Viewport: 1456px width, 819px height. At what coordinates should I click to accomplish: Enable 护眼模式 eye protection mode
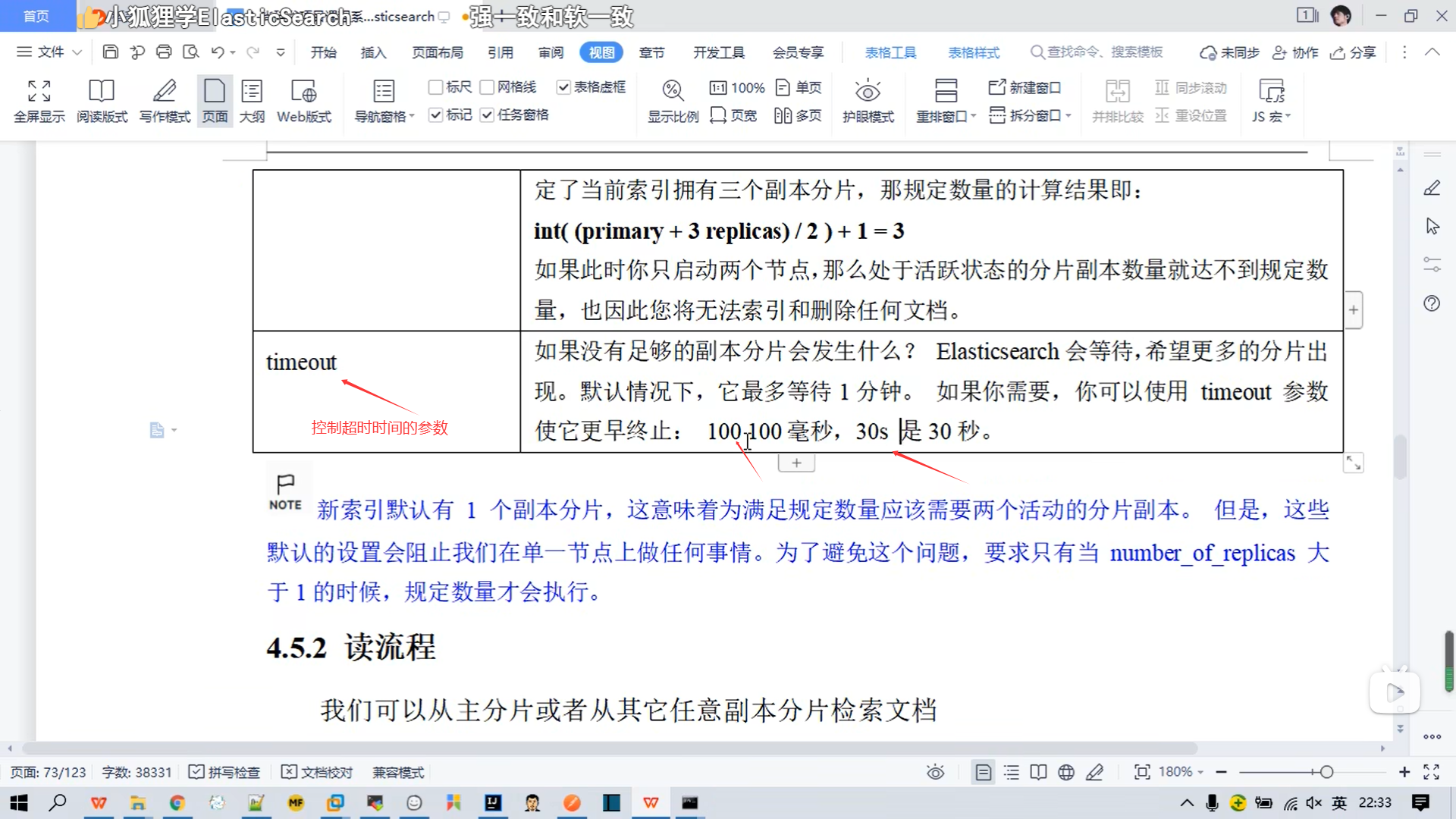pos(868,92)
